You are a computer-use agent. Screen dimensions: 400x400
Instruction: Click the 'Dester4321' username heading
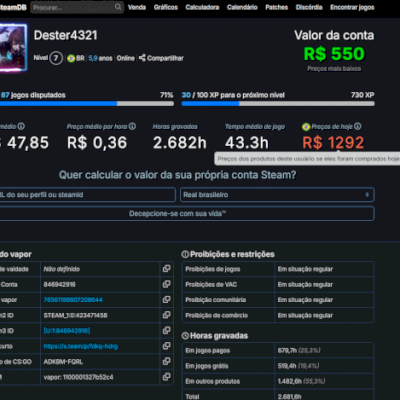tap(65, 35)
